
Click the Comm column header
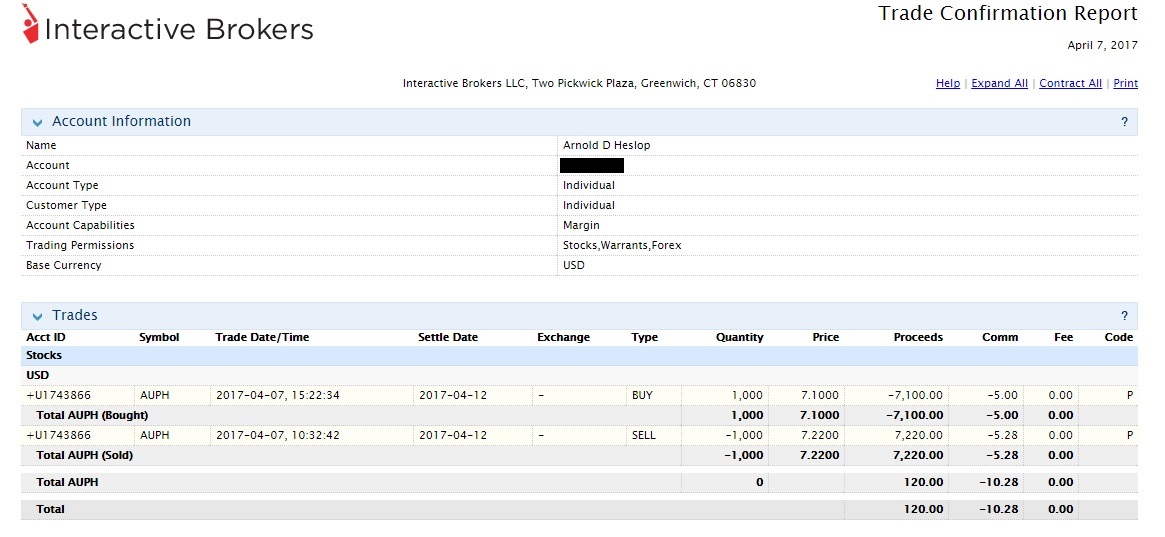(x=1000, y=337)
